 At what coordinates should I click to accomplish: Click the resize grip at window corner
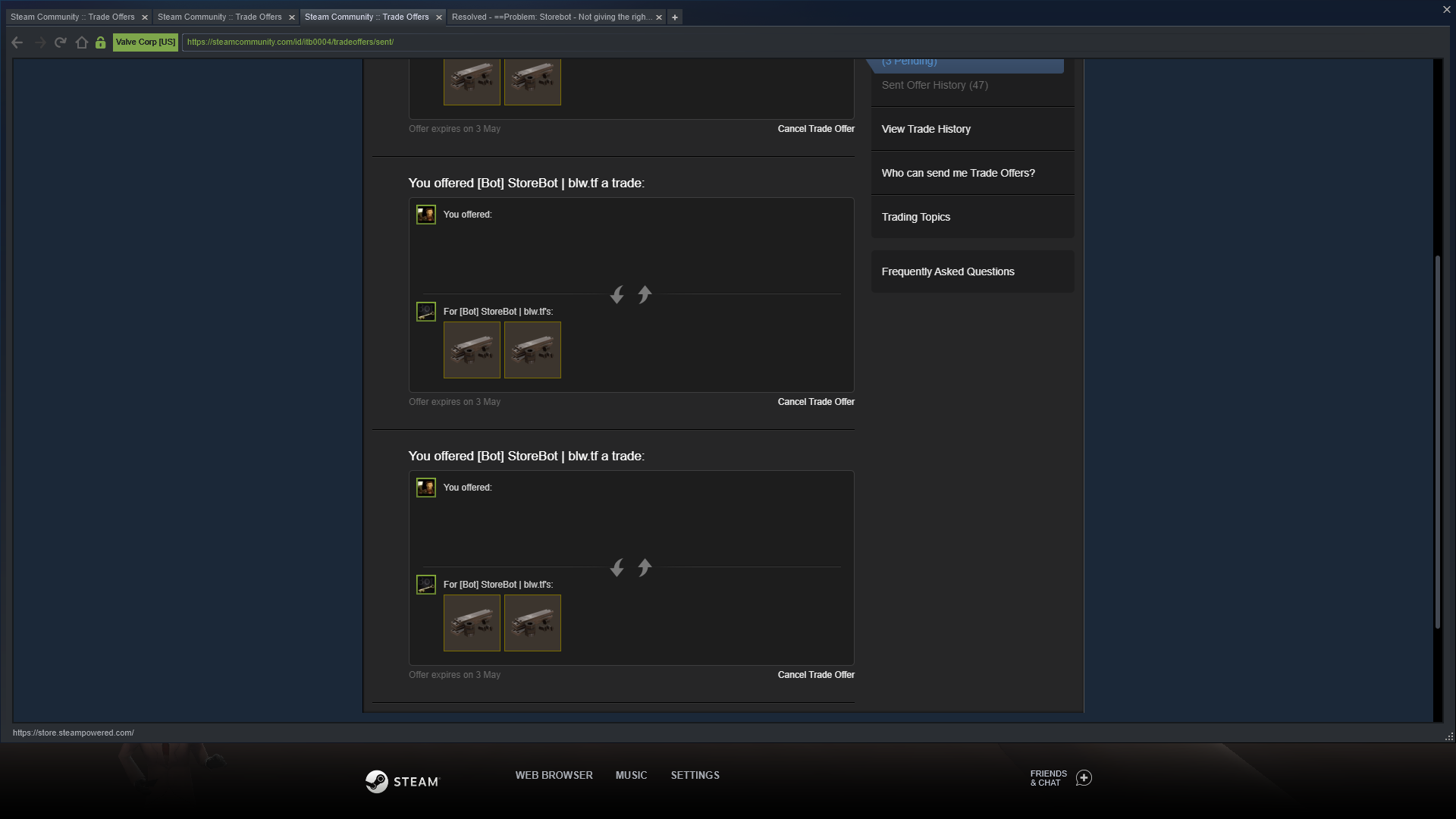click(x=1449, y=736)
